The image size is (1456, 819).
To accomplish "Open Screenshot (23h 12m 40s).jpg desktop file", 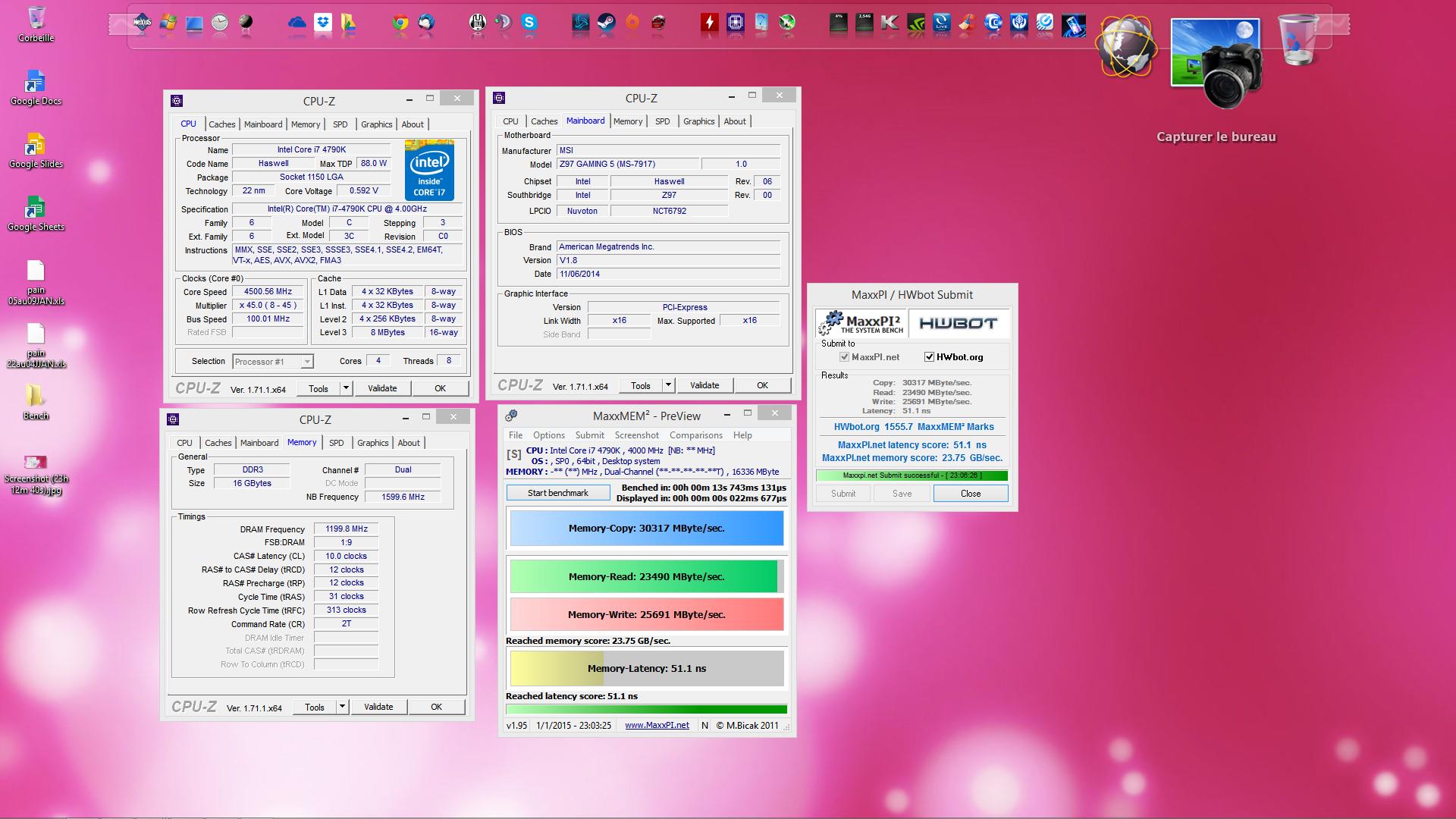I will click(x=36, y=474).
